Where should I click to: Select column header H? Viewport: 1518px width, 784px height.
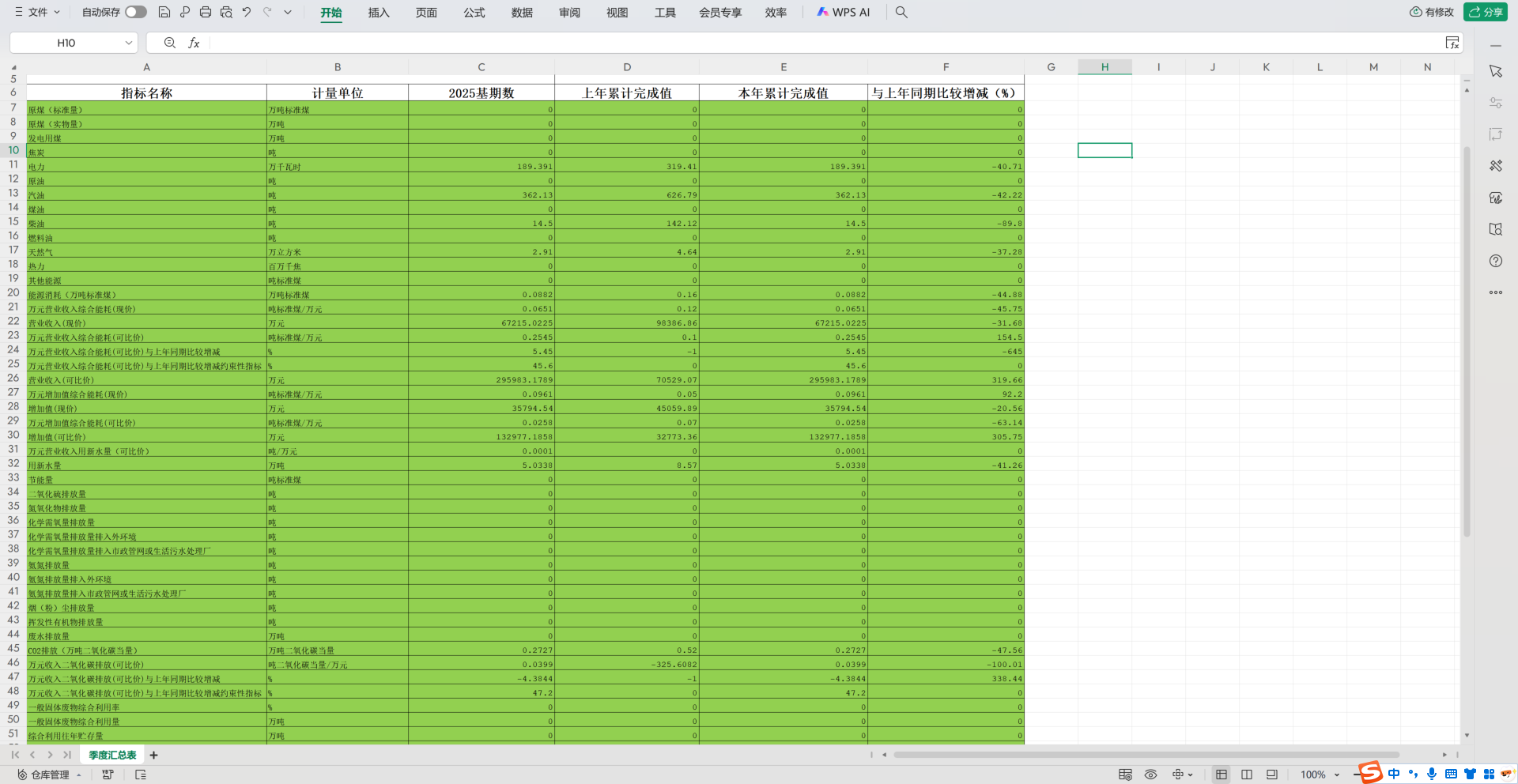1105,67
